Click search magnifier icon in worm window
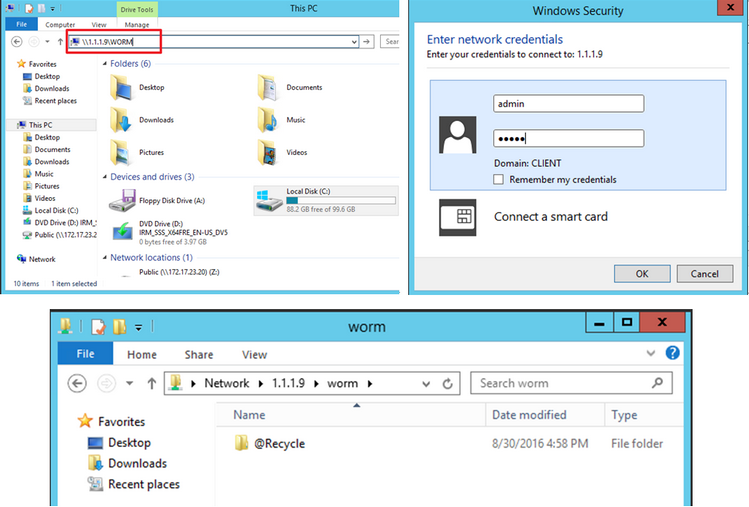Viewport: 749px width, 507px height. (658, 383)
